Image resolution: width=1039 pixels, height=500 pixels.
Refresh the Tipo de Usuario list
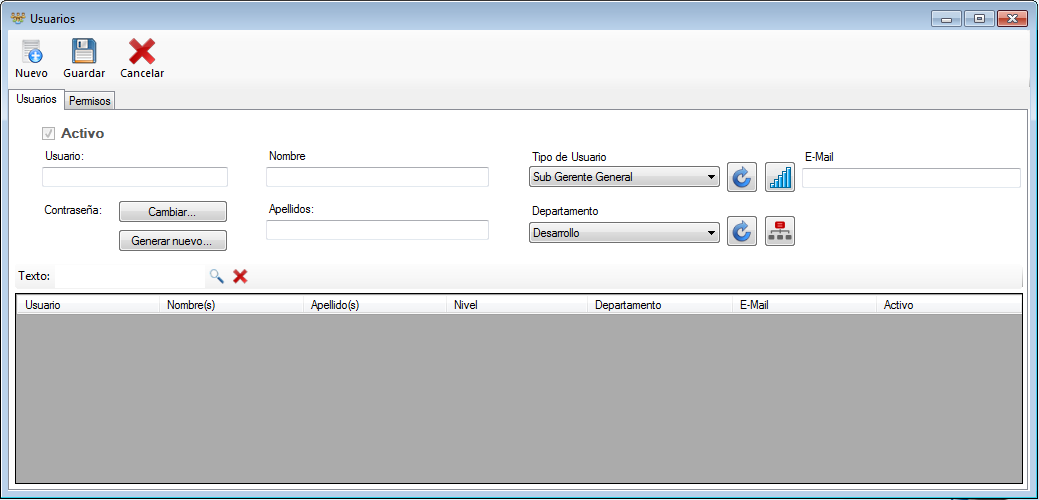[742, 177]
